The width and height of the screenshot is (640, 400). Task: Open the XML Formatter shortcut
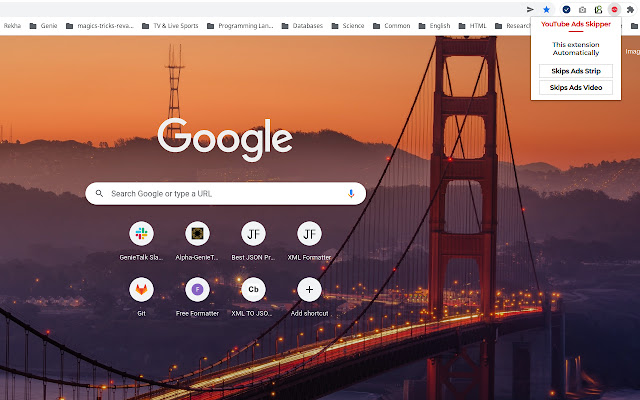309,241
